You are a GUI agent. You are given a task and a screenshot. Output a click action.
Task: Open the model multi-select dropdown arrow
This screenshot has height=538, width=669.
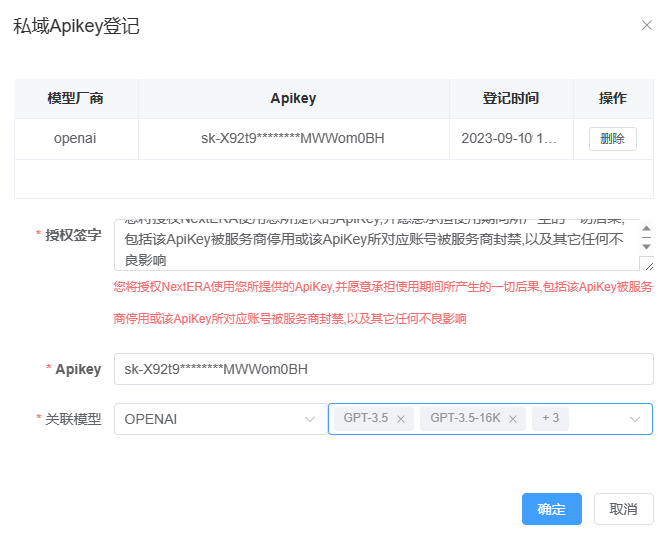pos(635,419)
